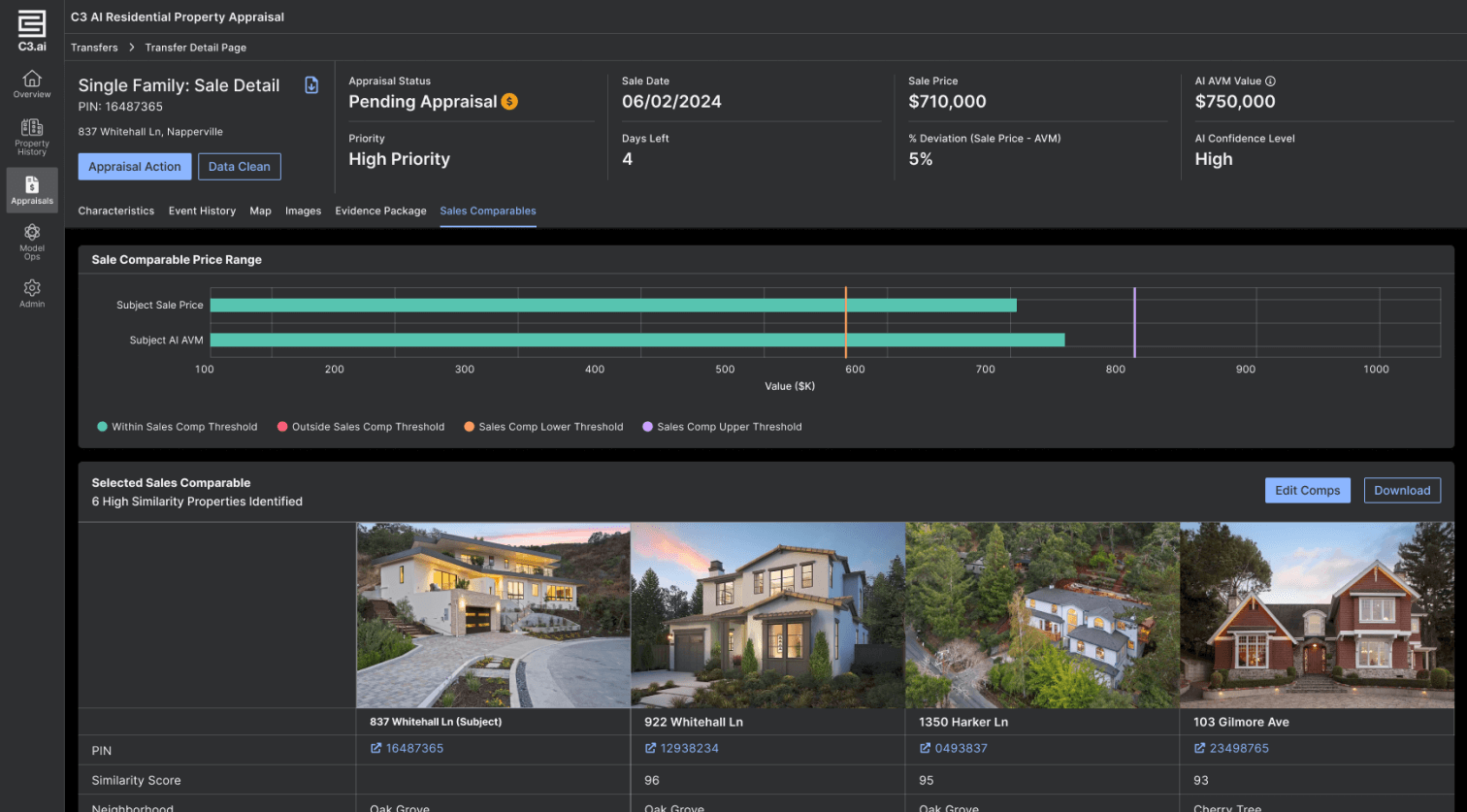Click the 1350 Harker Ln column heading
The width and height of the screenshot is (1467, 812).
(963, 722)
